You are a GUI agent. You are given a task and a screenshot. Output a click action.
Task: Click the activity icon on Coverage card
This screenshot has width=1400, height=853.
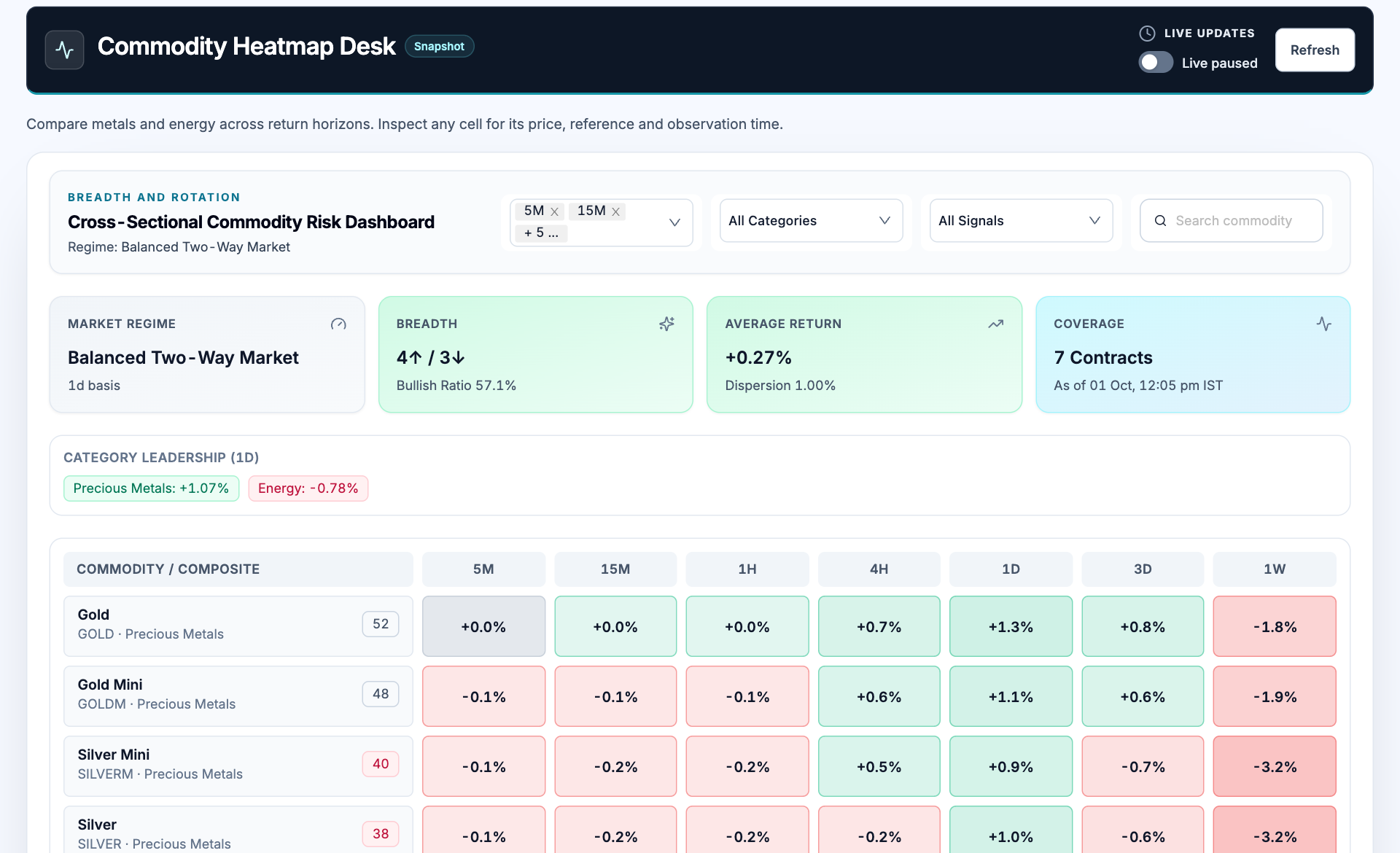point(1324,324)
